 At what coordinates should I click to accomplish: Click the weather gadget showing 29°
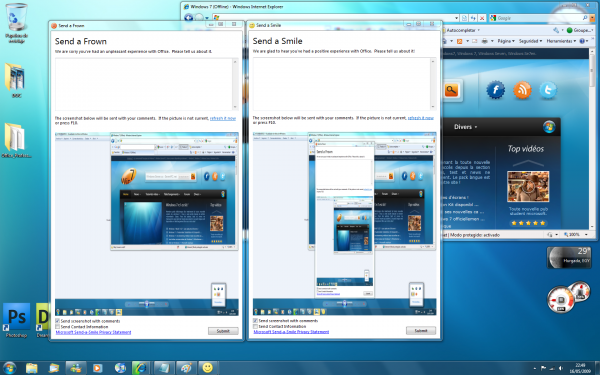tap(569, 258)
